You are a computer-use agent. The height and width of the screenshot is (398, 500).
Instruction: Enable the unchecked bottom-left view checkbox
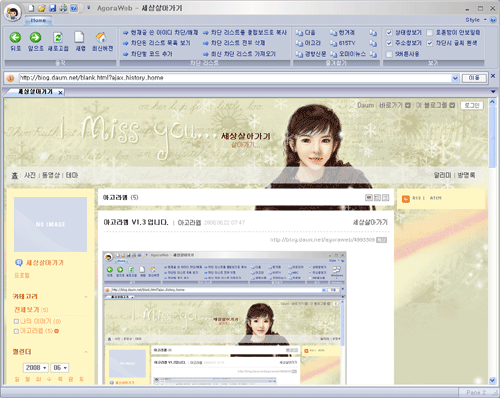click(x=389, y=54)
